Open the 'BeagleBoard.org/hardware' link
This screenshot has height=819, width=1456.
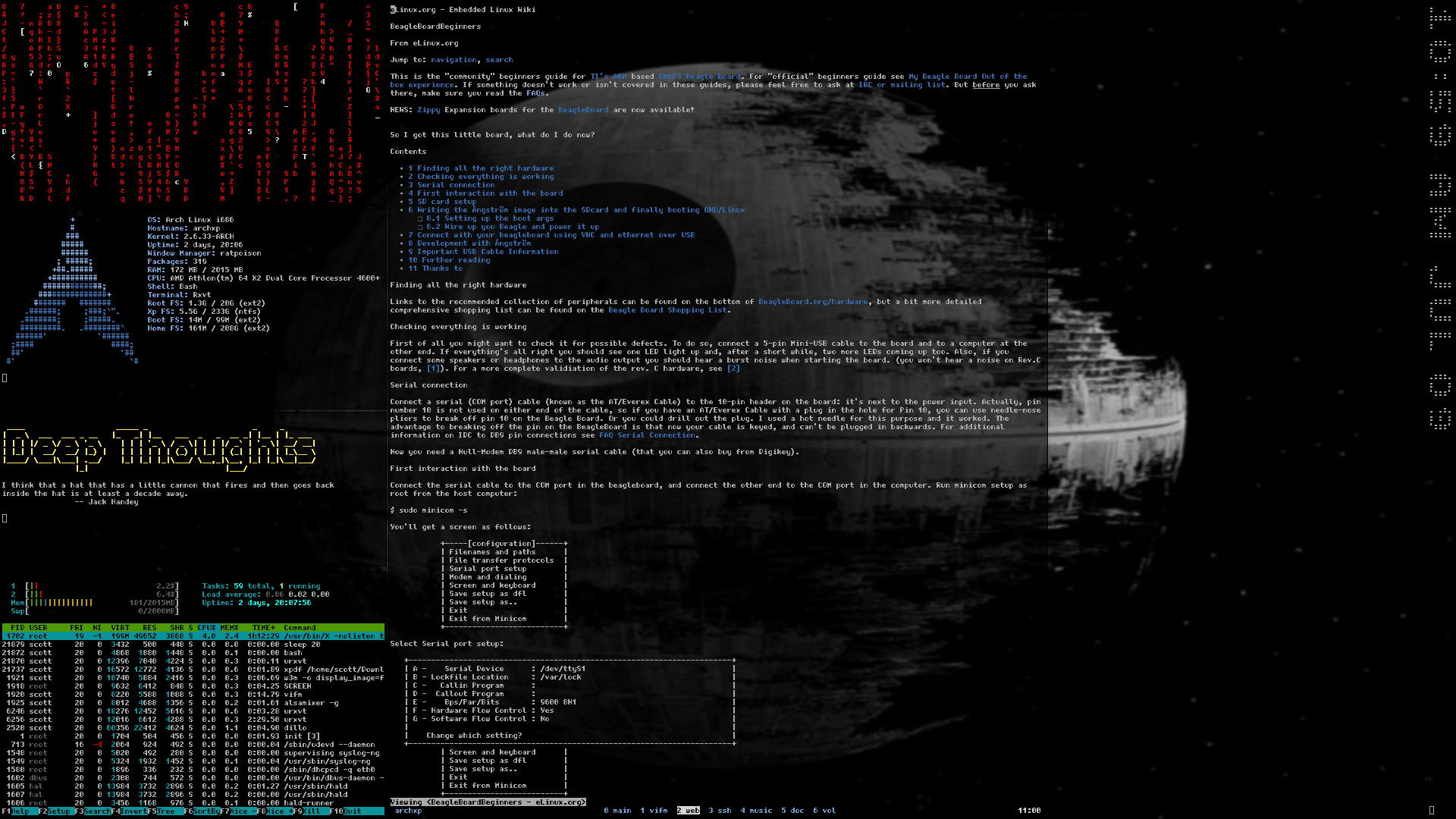coord(813,302)
